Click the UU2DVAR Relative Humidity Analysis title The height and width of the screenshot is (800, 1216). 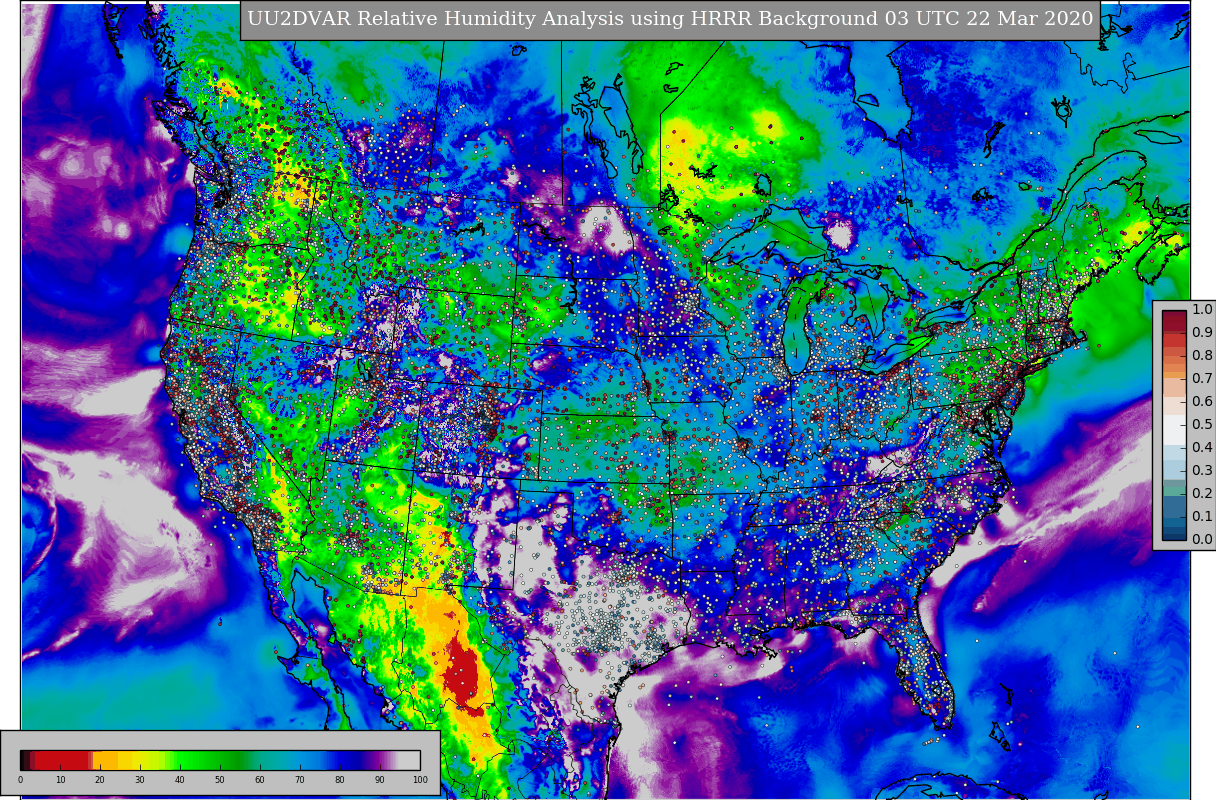click(x=670, y=19)
